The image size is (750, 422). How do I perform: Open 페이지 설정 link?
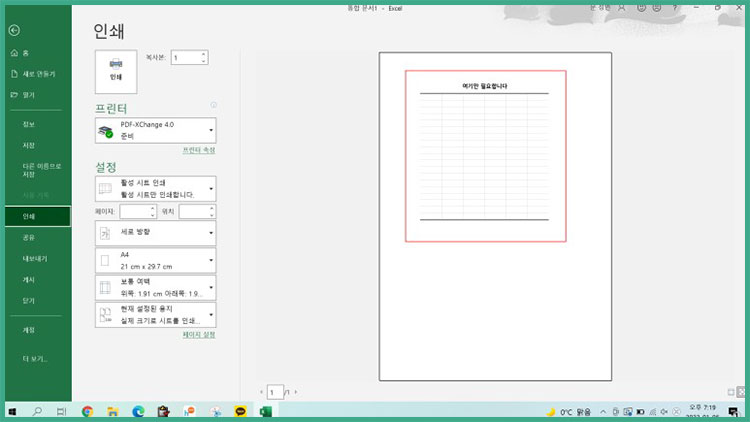(x=199, y=334)
